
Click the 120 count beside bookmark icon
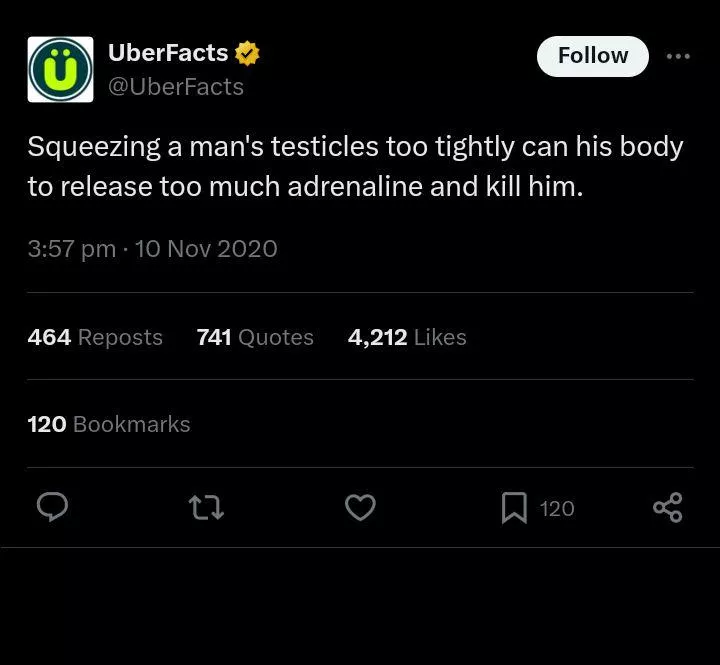click(557, 509)
